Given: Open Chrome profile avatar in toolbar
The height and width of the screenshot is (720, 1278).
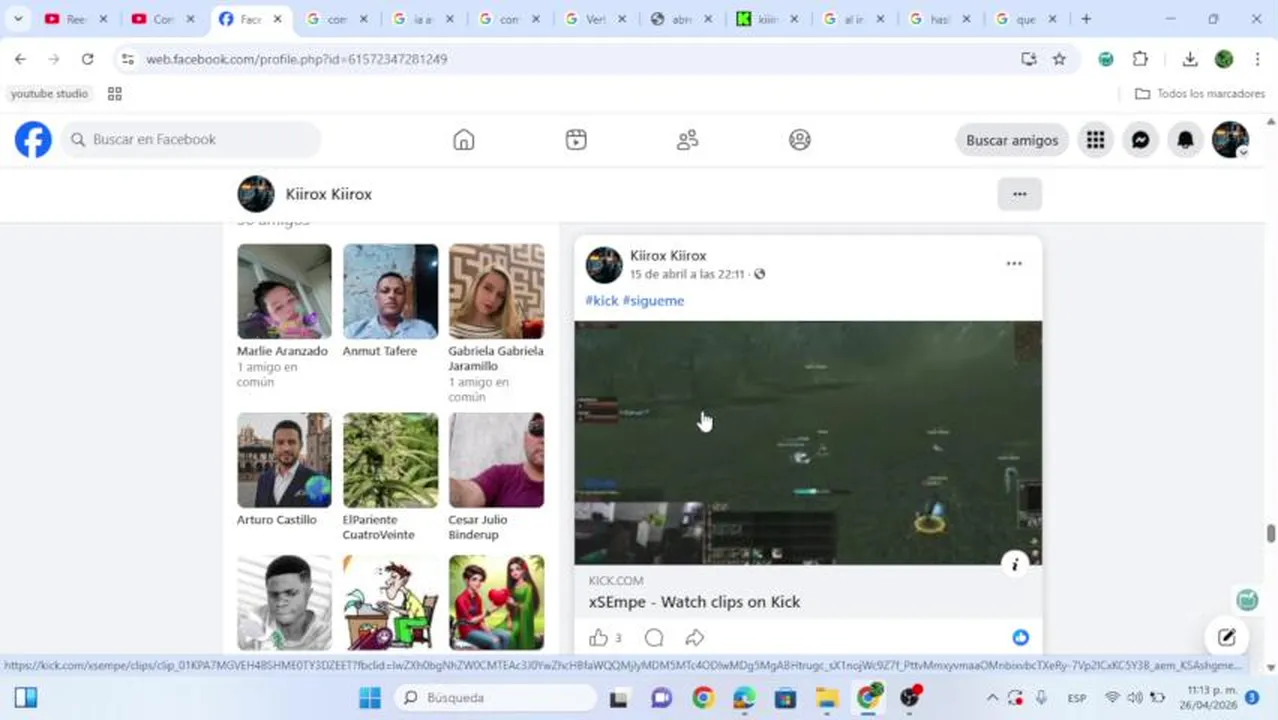Looking at the screenshot, I should pos(1224,59).
